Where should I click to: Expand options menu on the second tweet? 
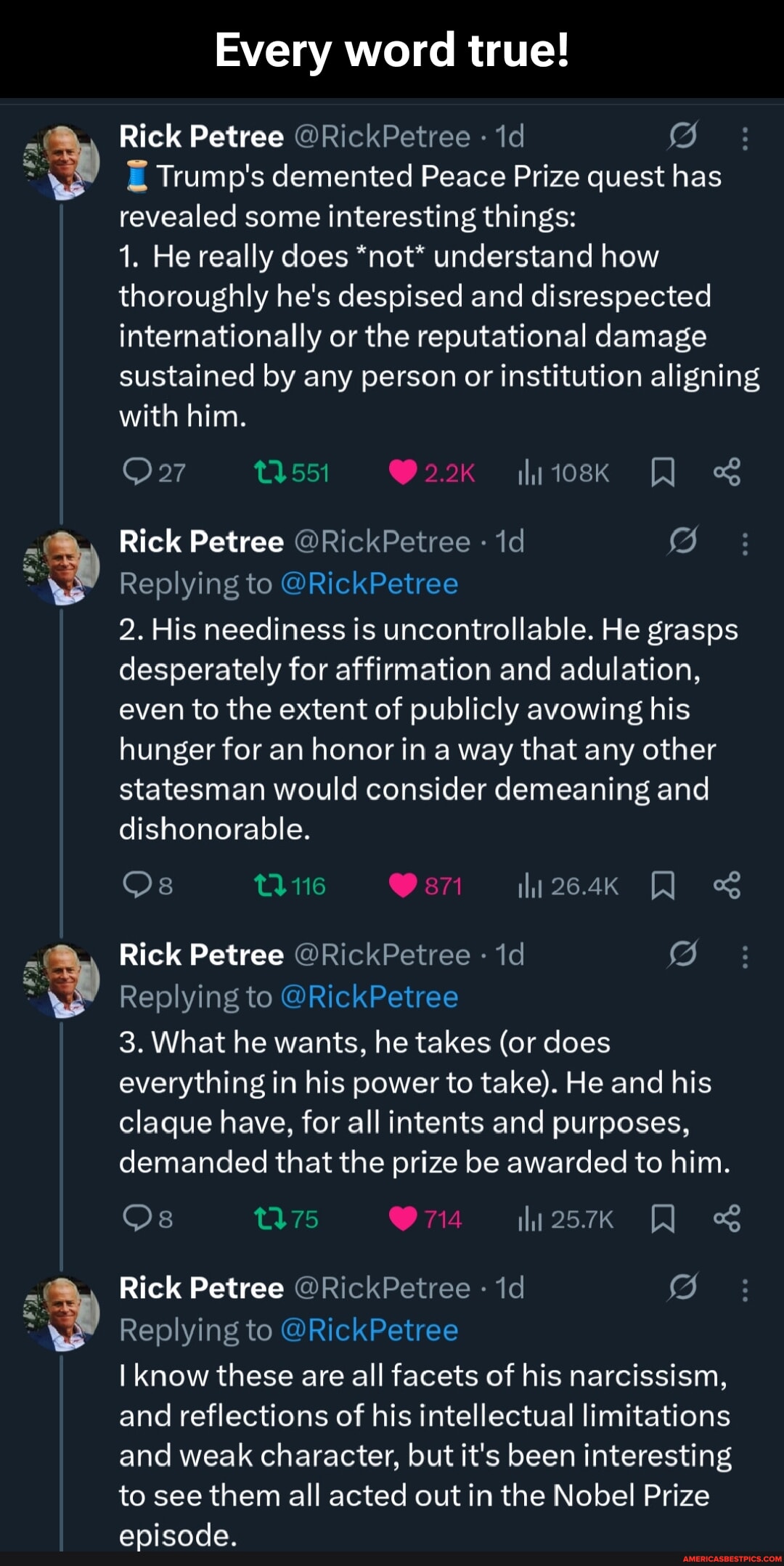pos(743,543)
